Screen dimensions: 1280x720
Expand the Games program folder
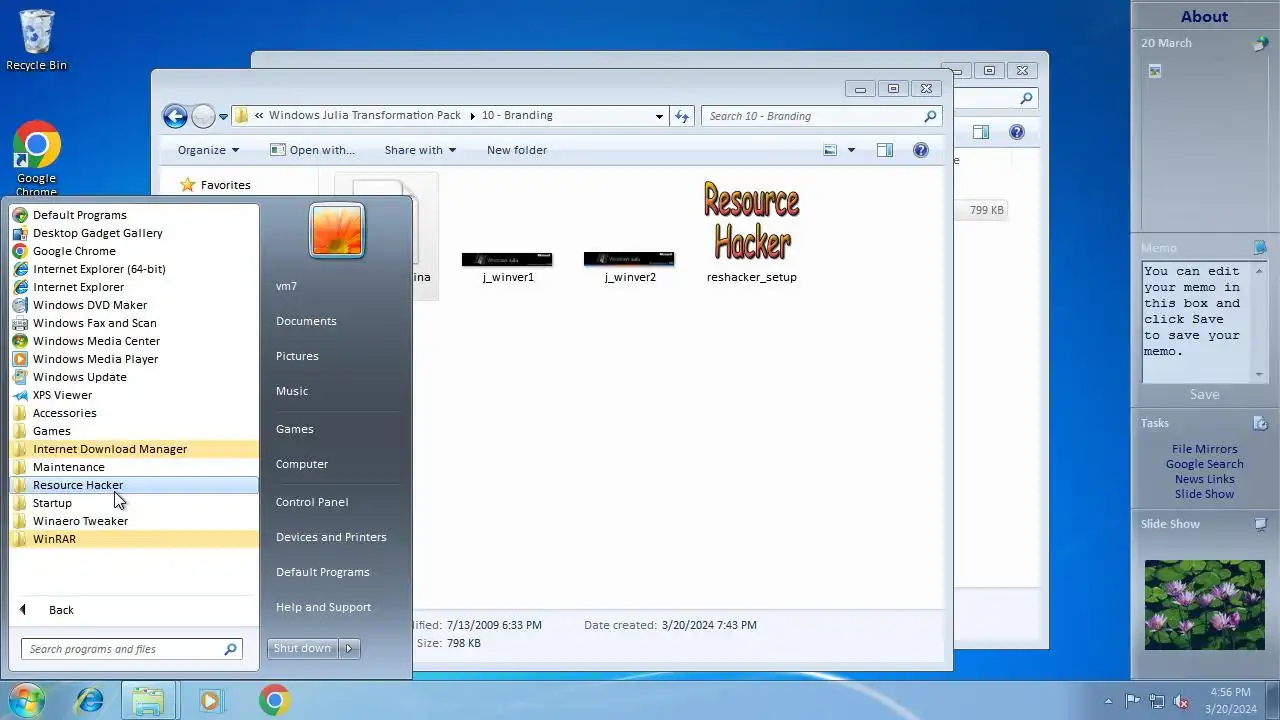coord(134,431)
